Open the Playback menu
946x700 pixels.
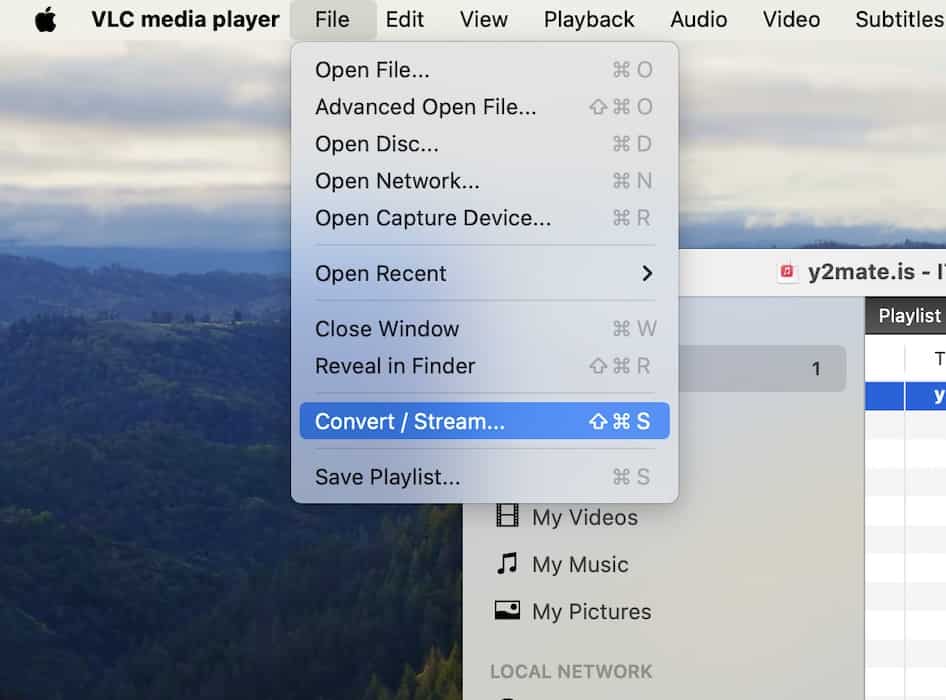click(589, 20)
